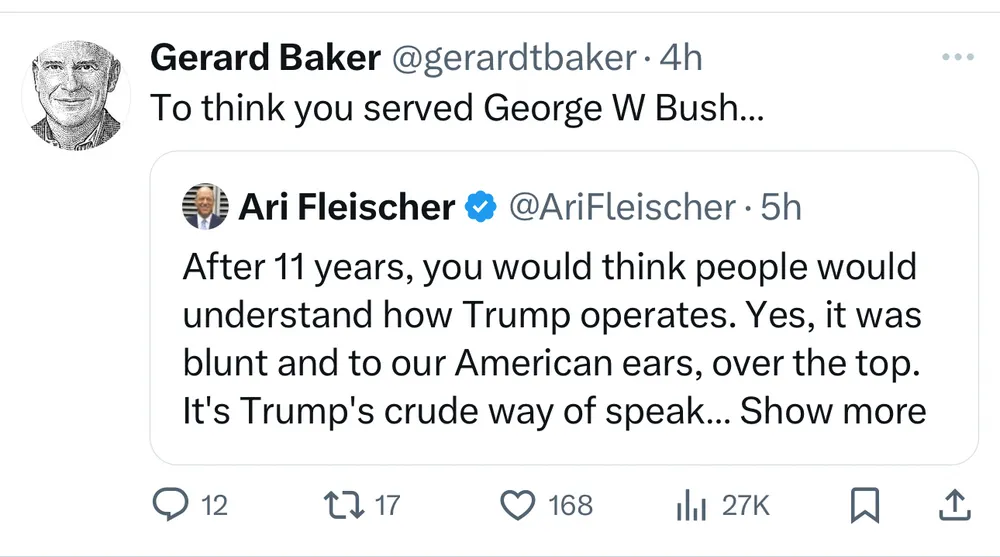Click the 168 likes count
Screen dimensions: 1000x557
click(571, 506)
